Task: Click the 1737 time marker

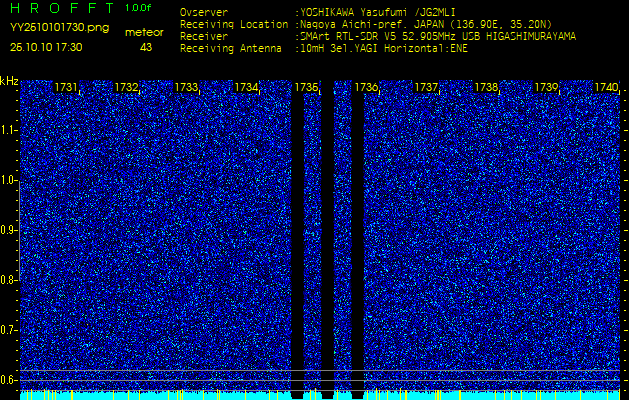Action: pyautogui.click(x=426, y=87)
